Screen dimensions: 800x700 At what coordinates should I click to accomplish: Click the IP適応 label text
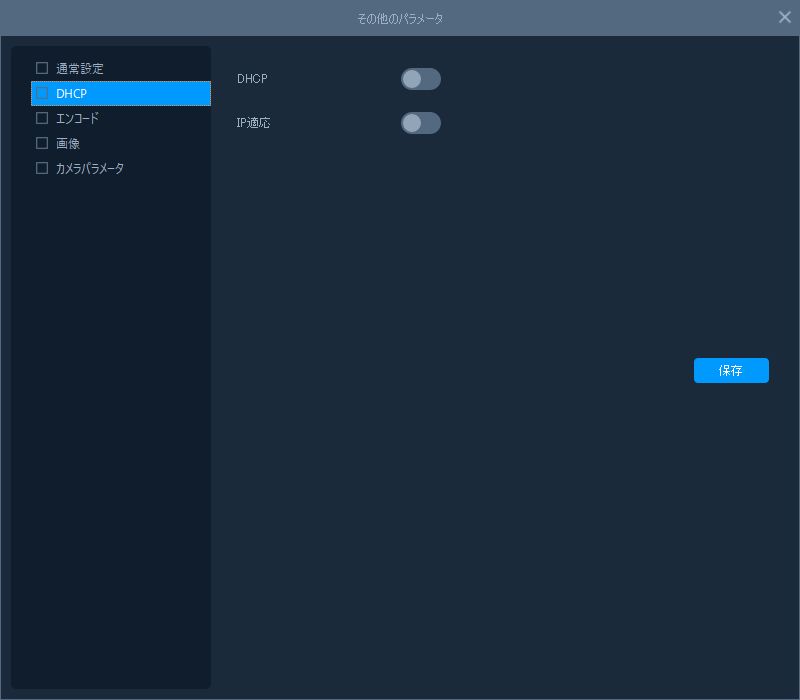pyautogui.click(x=254, y=123)
